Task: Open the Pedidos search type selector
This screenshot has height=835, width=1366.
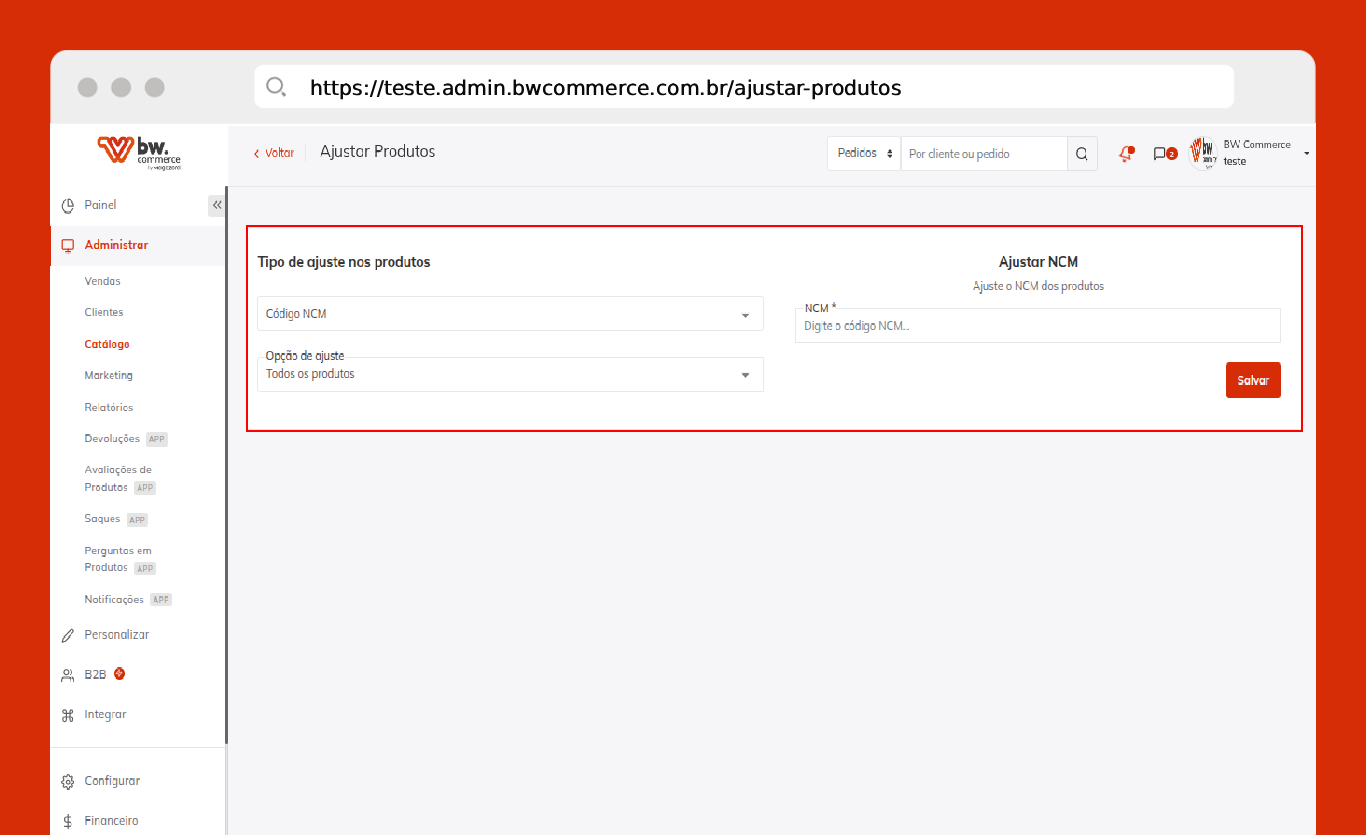Action: pyautogui.click(x=864, y=154)
